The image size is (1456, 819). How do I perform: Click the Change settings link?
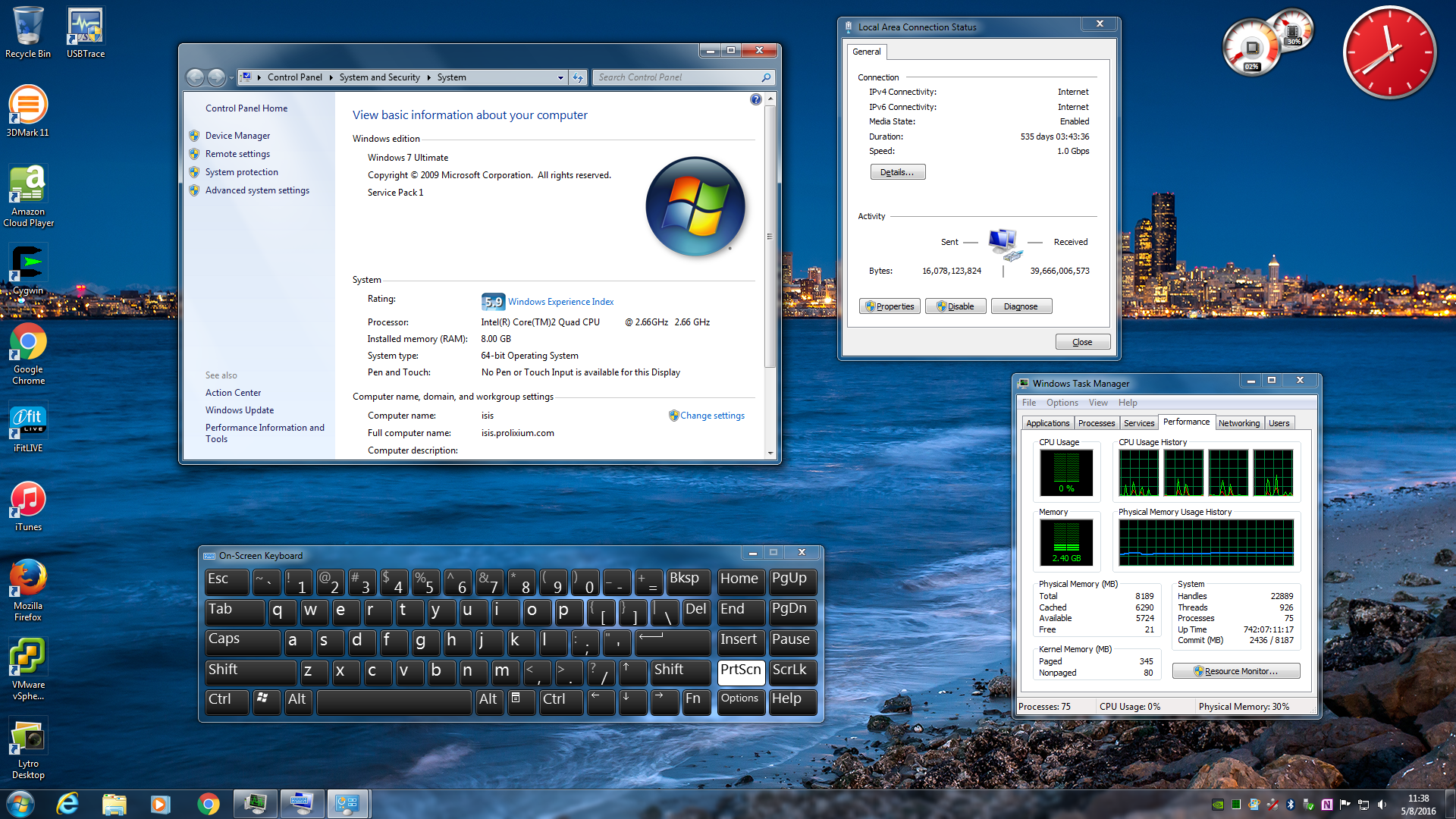712,416
